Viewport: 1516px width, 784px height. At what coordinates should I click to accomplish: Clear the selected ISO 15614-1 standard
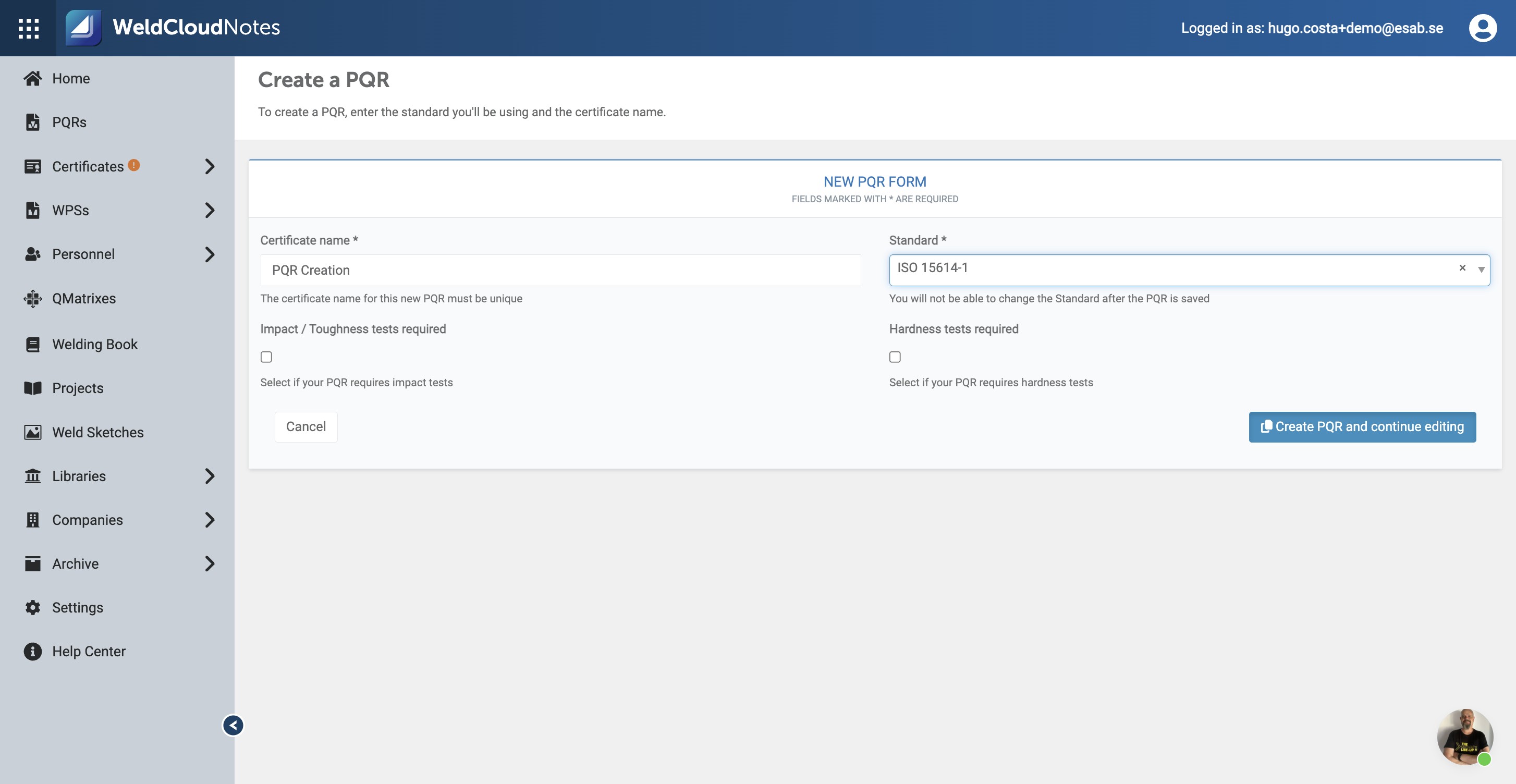[1462, 268]
